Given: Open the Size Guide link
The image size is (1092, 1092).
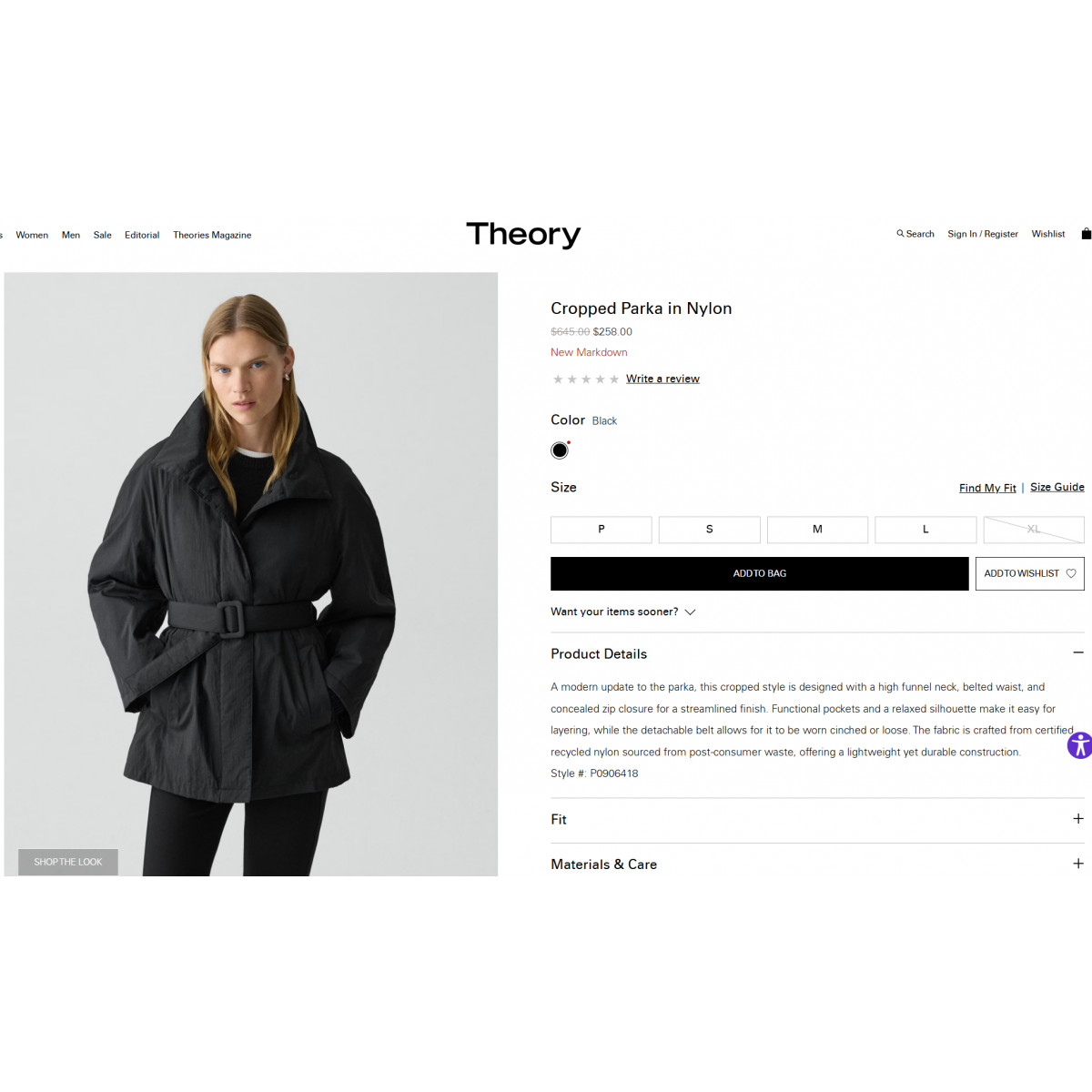Looking at the screenshot, I should pos(1057,487).
